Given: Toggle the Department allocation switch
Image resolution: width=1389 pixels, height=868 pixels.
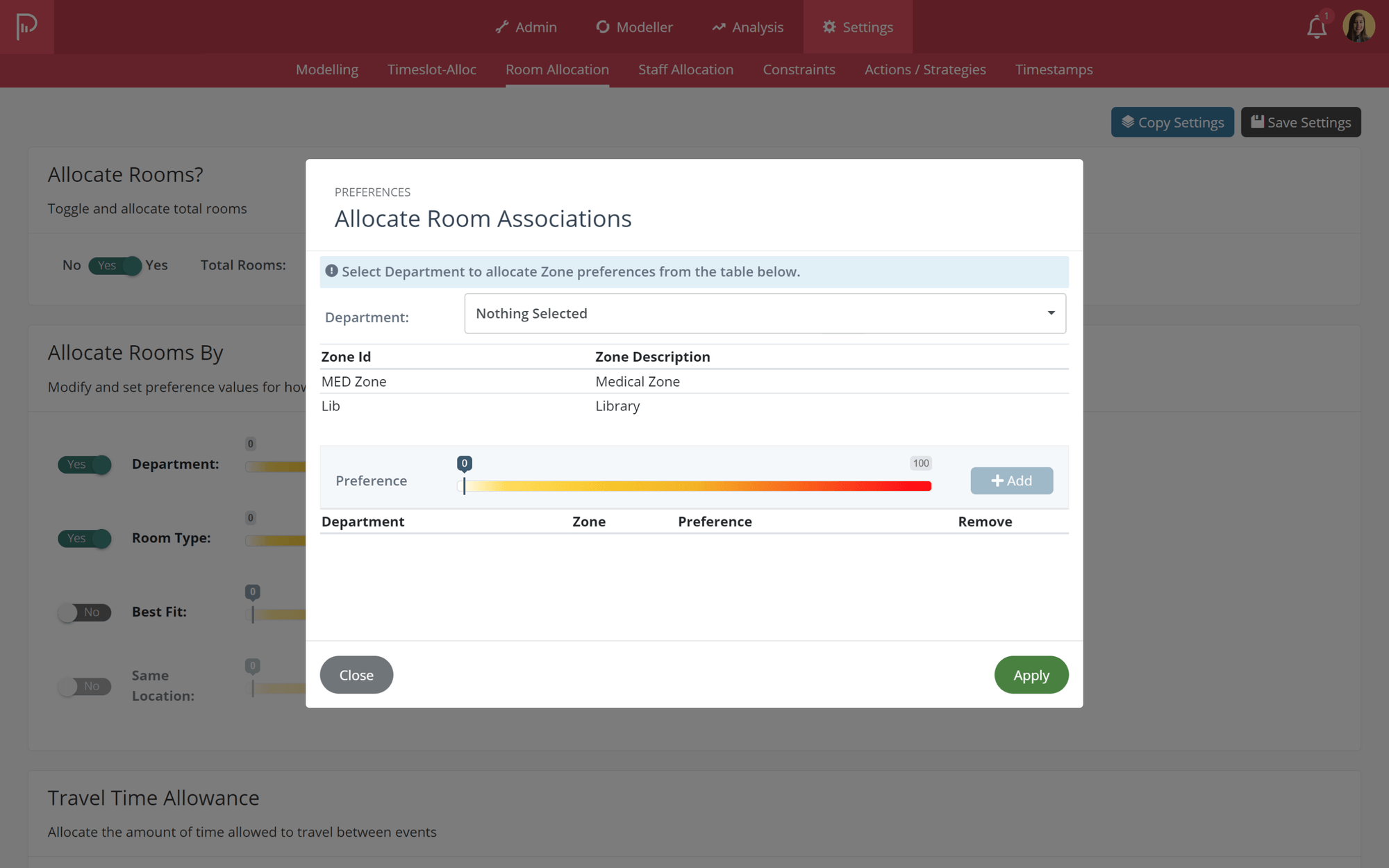Looking at the screenshot, I should tap(85, 464).
